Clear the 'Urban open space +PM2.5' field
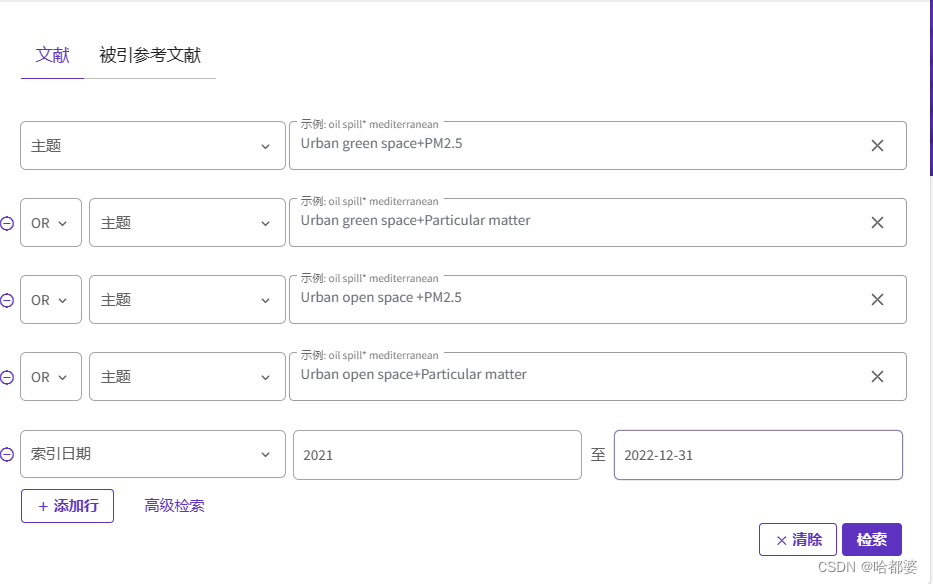 (877, 299)
